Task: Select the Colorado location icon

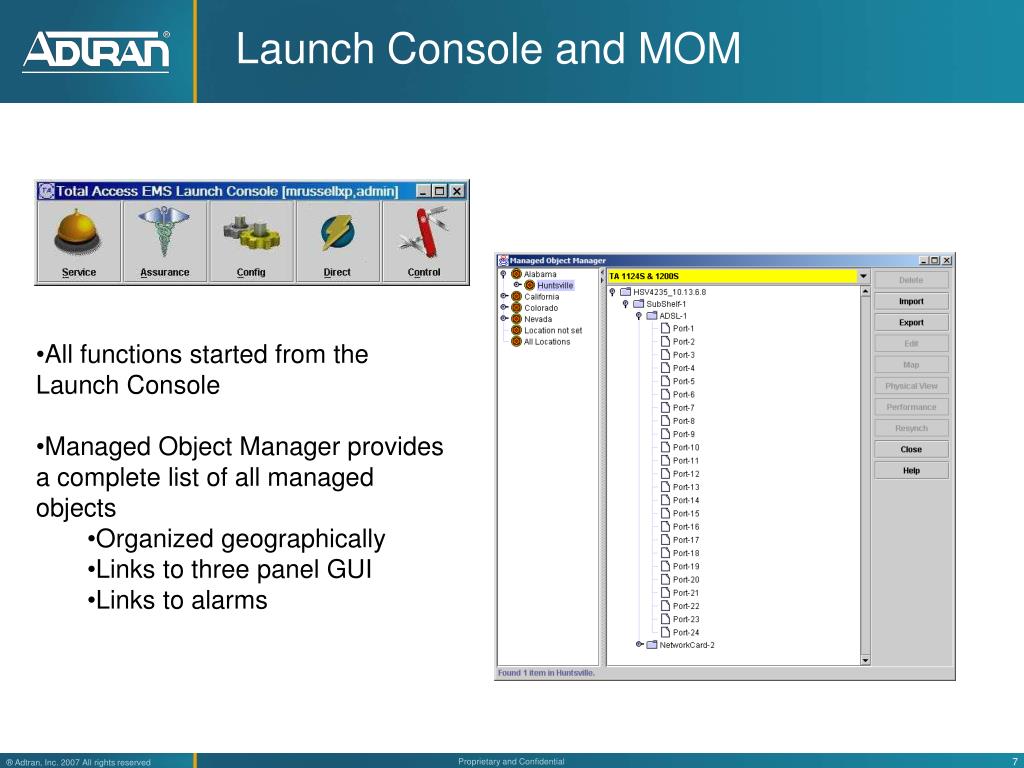Action: [x=517, y=308]
